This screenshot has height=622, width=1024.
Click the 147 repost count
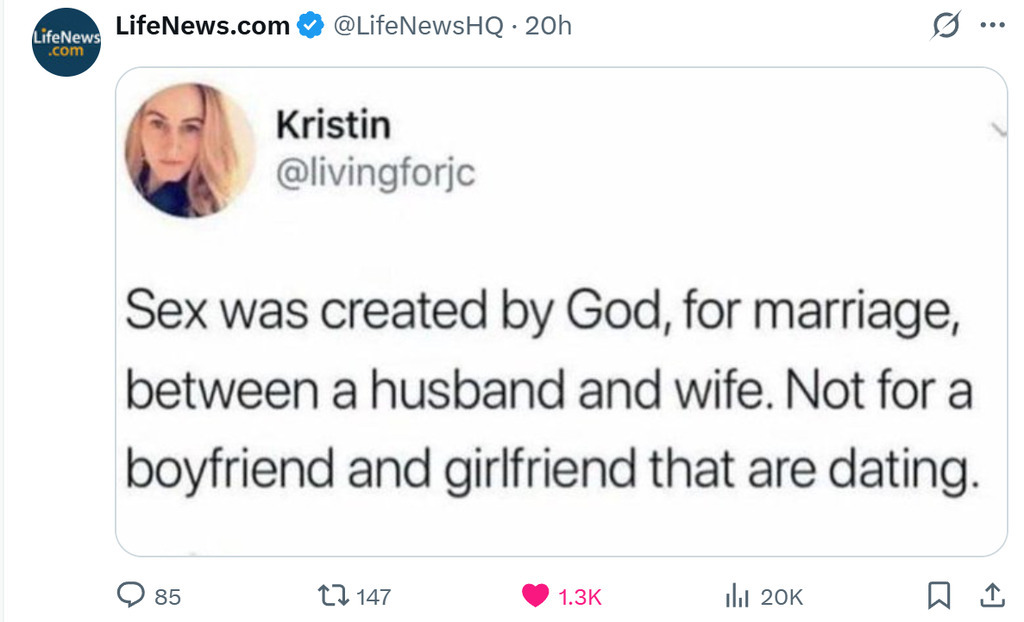pyautogui.click(x=373, y=597)
